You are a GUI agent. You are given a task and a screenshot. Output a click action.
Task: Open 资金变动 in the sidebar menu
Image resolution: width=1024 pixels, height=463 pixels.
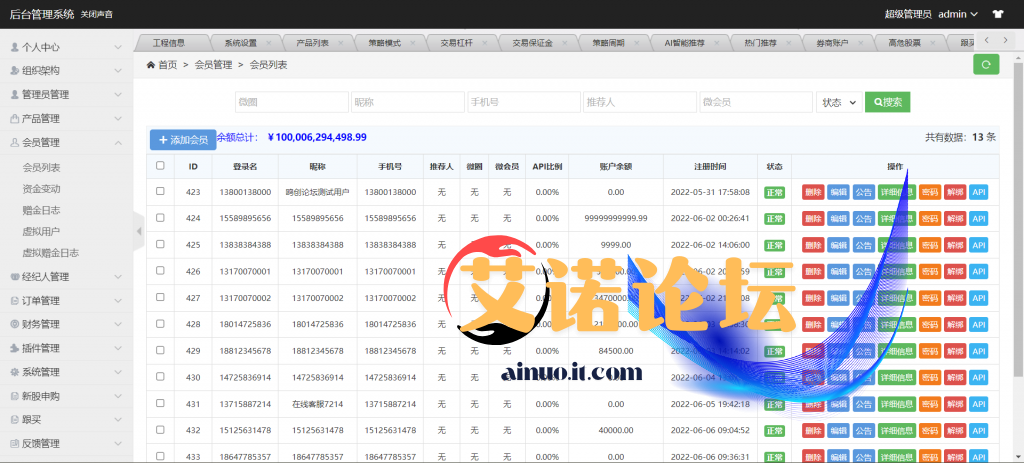click(x=42, y=188)
